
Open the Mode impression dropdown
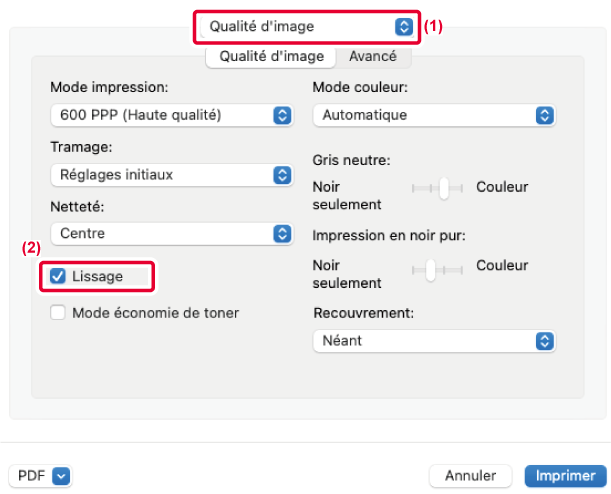(170, 115)
